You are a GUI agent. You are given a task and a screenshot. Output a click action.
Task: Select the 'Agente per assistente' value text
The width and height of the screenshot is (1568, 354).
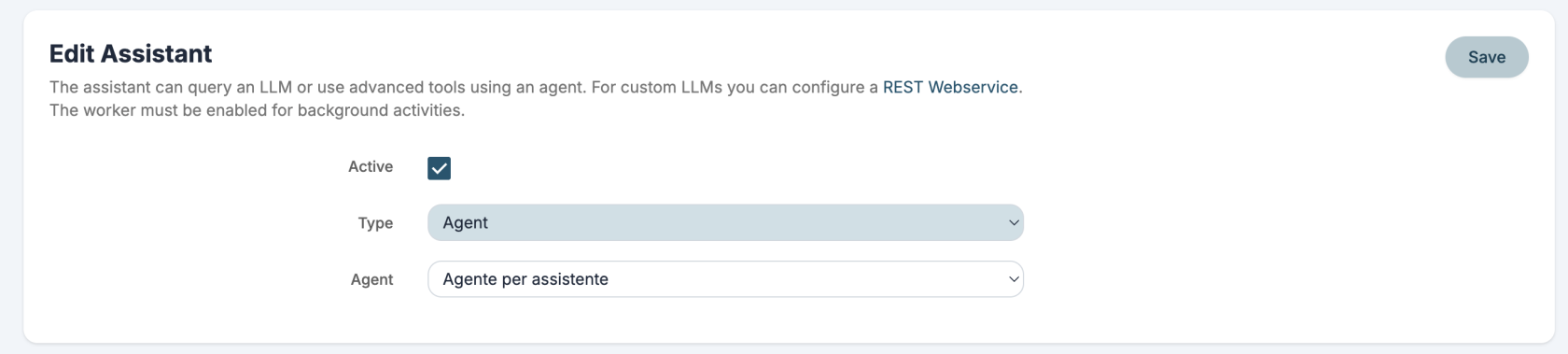[525, 279]
